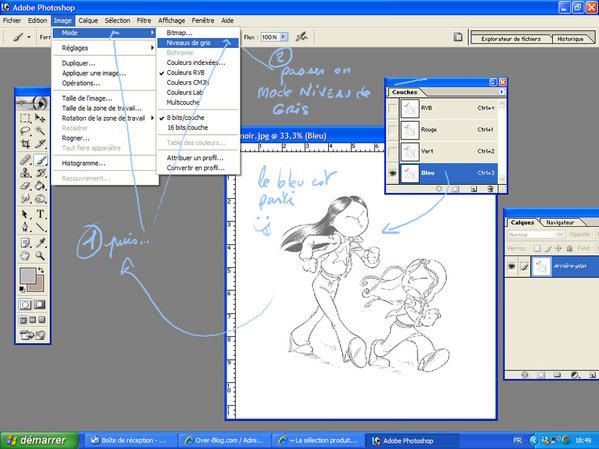
Task: Reset default colors small icon
Action: 23,289
